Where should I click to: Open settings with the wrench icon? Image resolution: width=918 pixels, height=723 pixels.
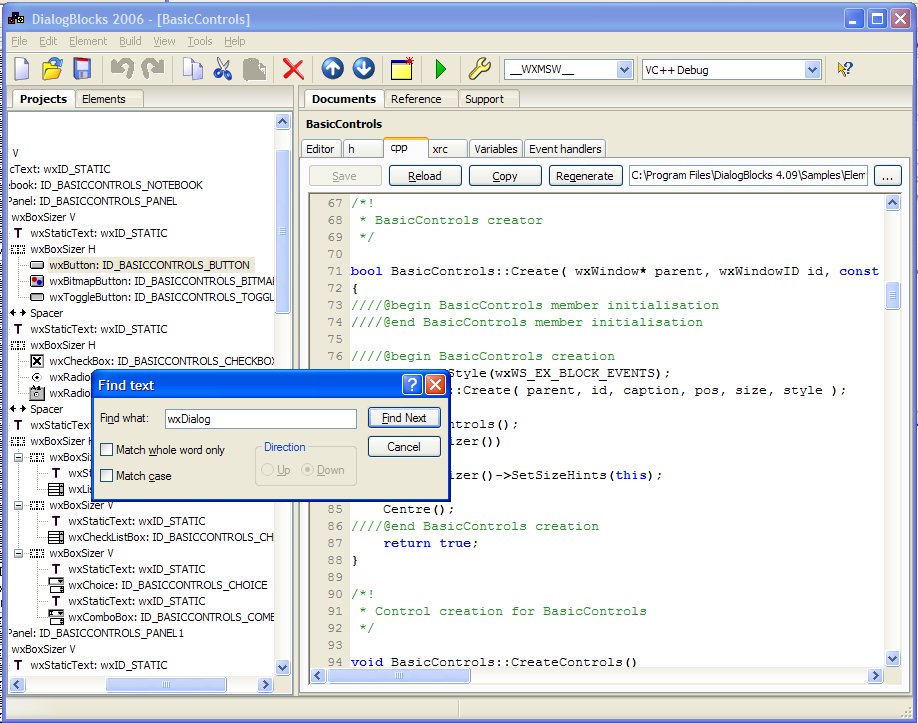479,68
